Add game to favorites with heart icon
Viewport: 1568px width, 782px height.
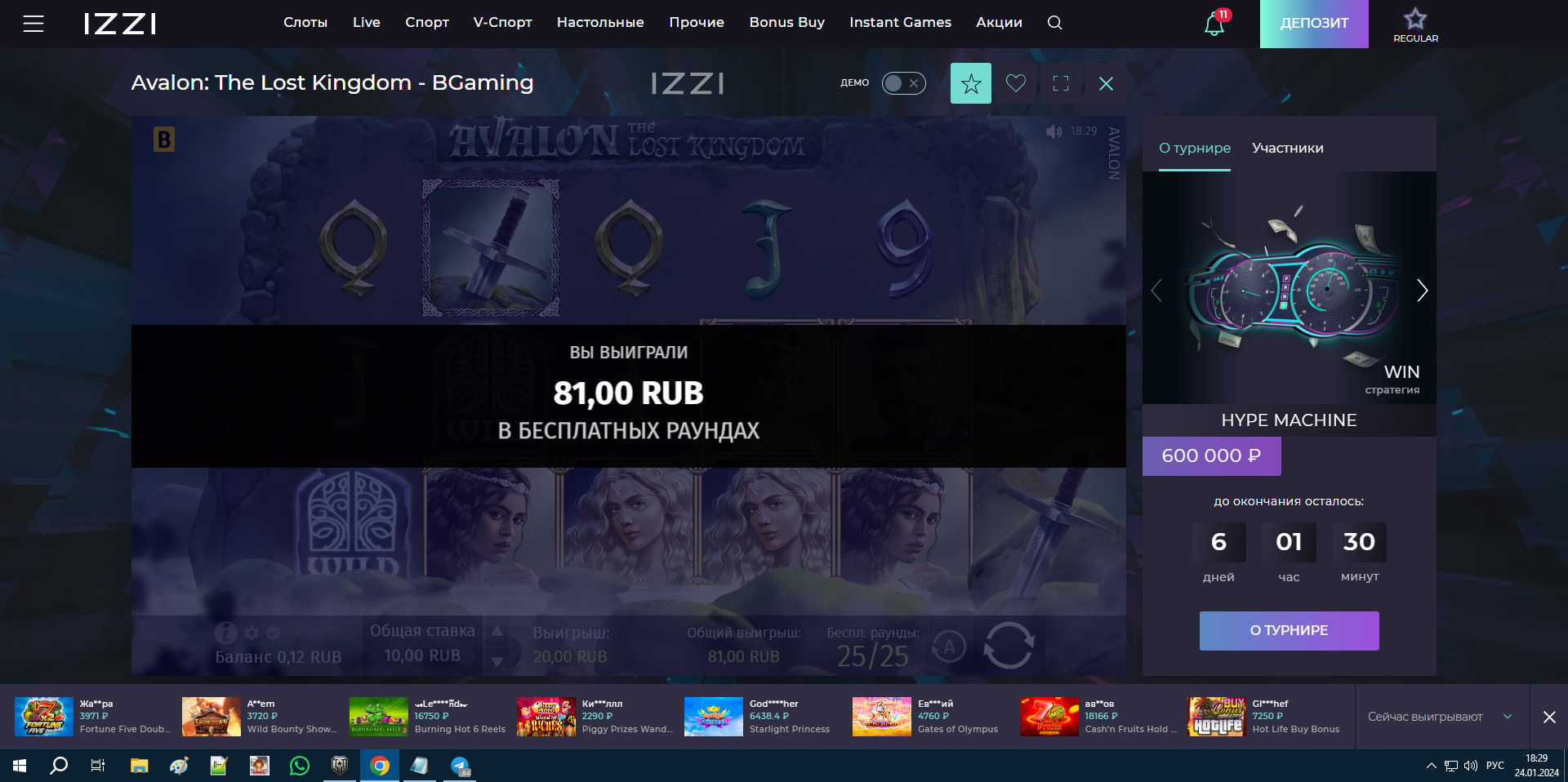(1016, 83)
